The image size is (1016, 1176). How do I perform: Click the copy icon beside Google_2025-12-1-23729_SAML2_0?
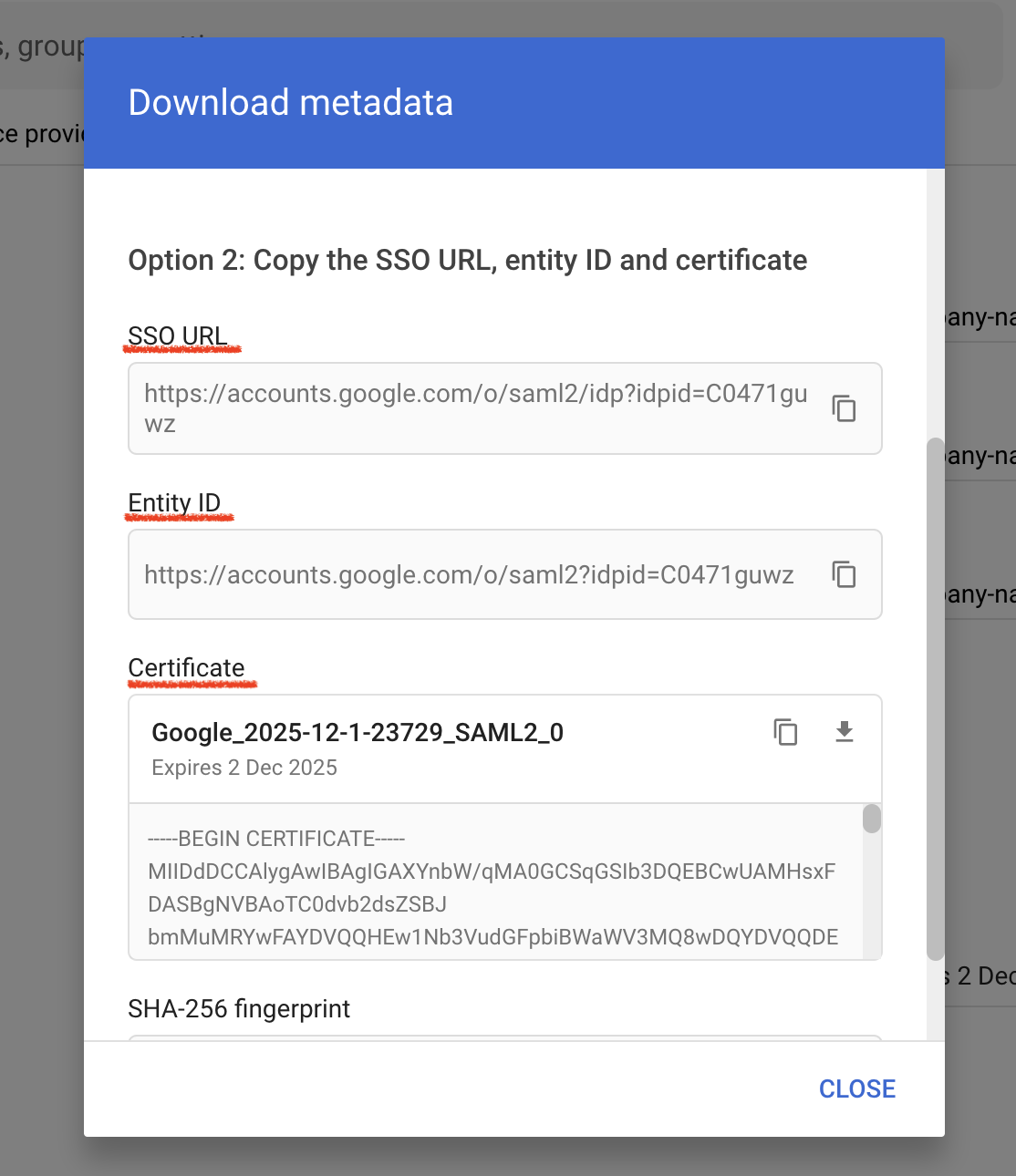(x=785, y=732)
